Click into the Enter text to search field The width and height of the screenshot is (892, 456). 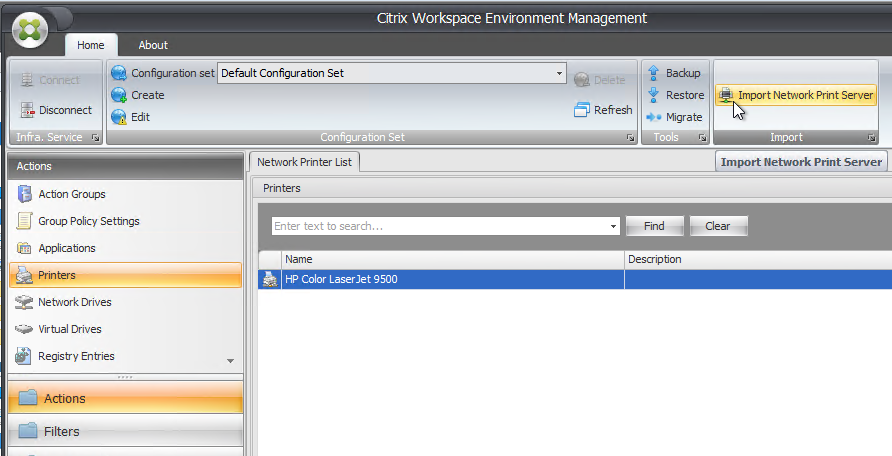pyautogui.click(x=440, y=226)
